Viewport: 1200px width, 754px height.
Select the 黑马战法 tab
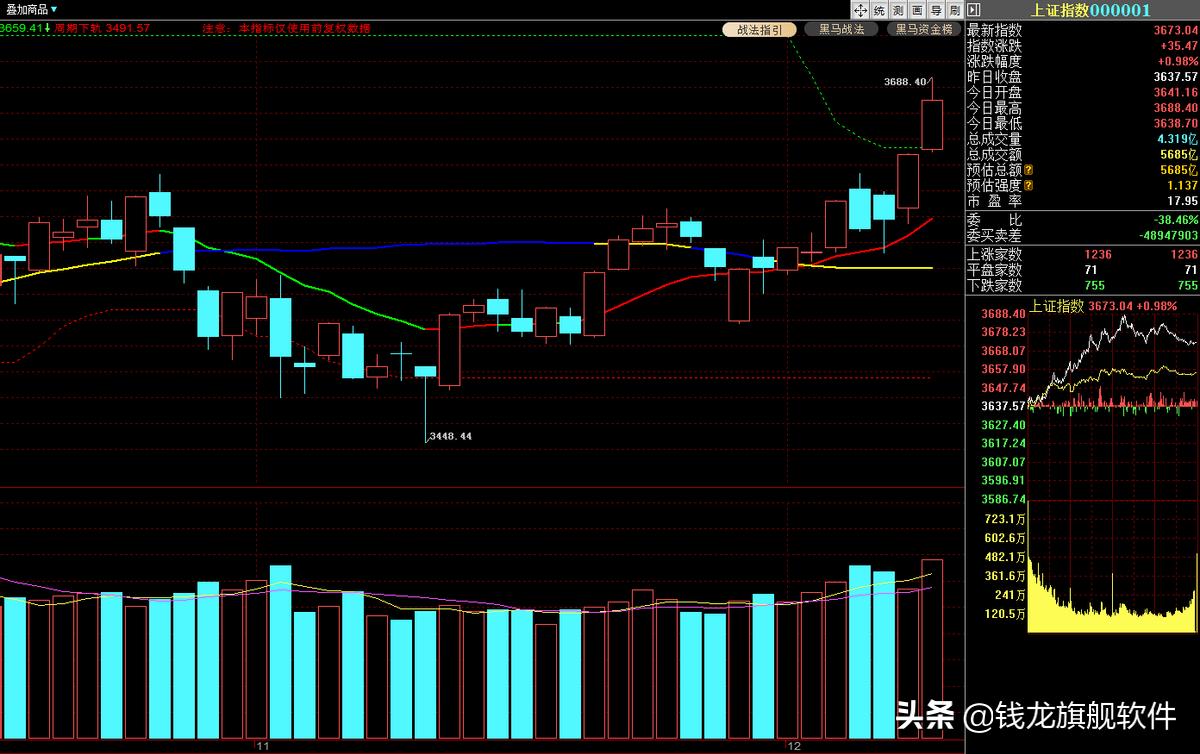[x=841, y=30]
